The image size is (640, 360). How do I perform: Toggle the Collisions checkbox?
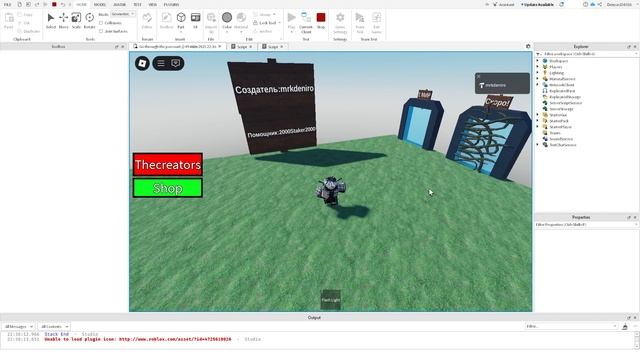[101, 23]
